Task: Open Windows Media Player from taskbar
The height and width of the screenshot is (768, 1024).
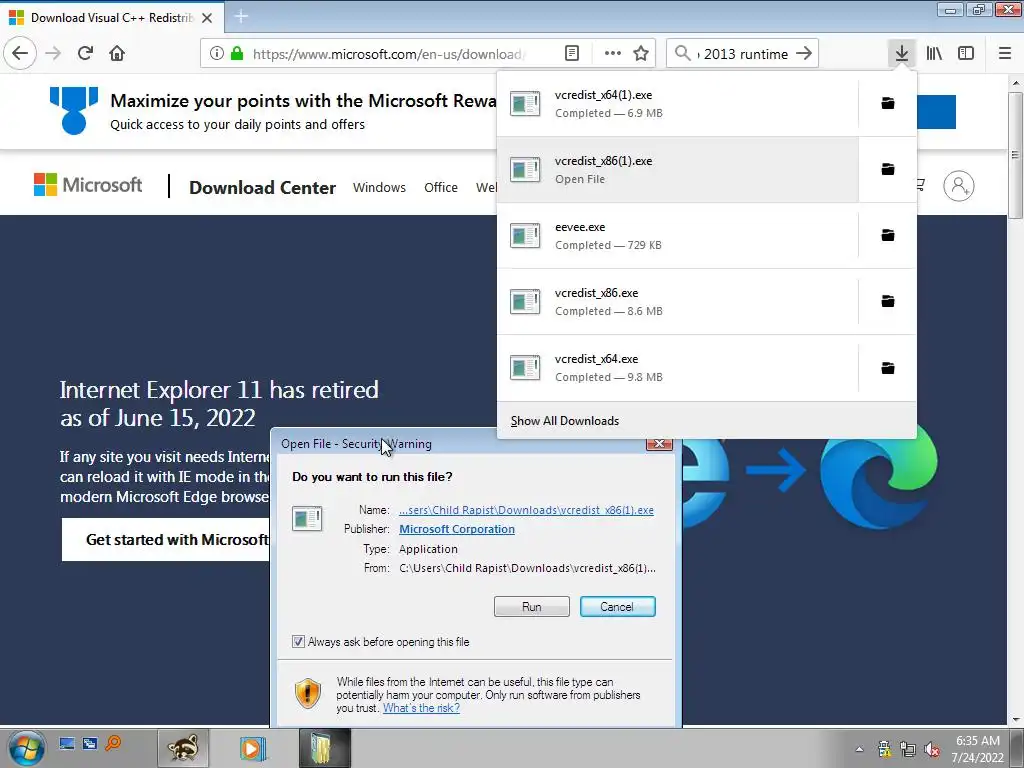Action: [x=253, y=748]
